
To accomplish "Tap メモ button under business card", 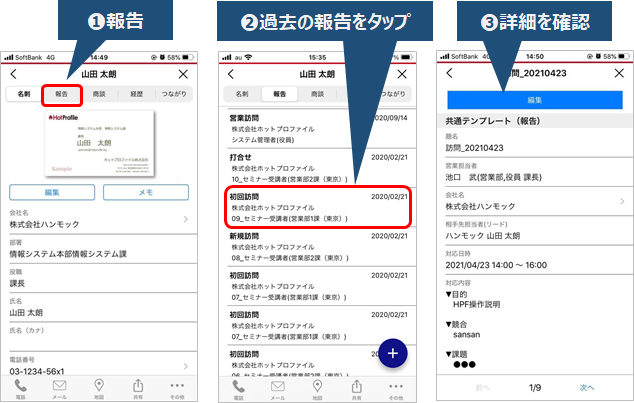I will (x=146, y=192).
